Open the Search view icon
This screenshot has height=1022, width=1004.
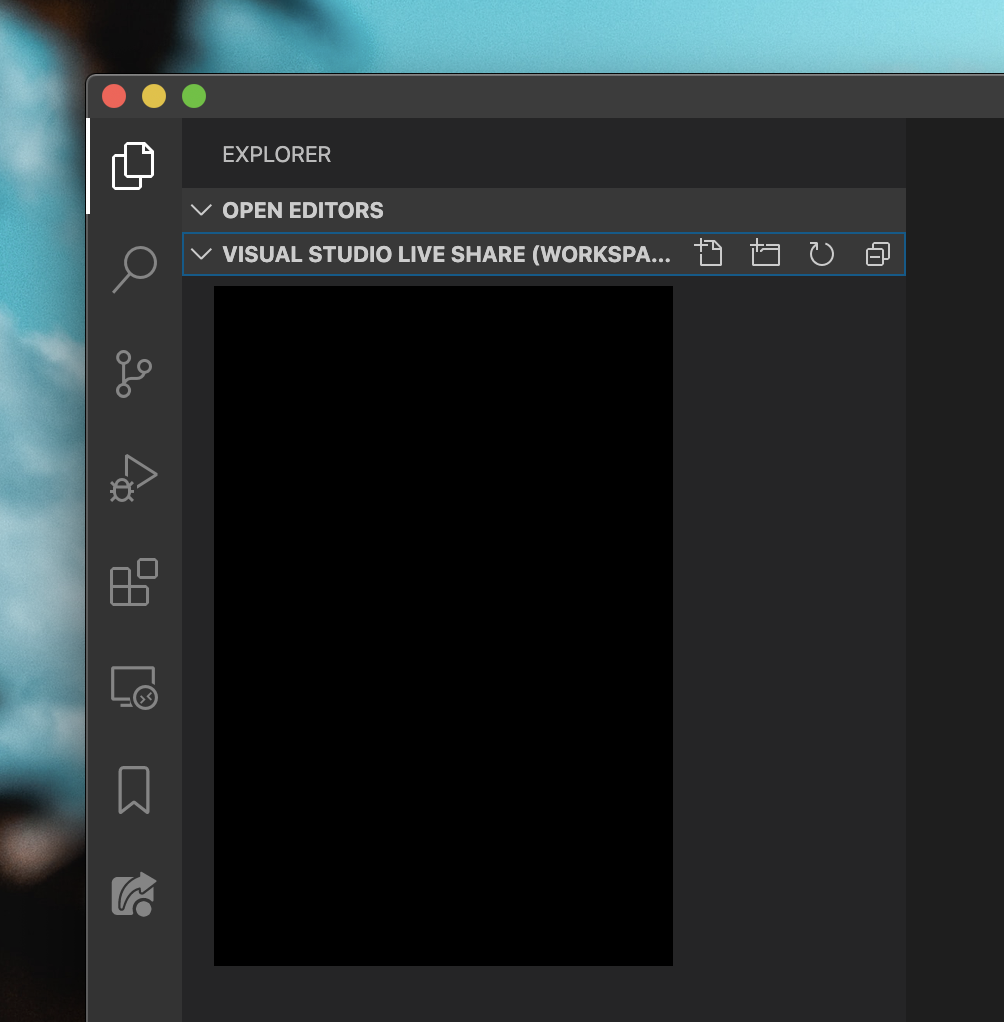[134, 269]
